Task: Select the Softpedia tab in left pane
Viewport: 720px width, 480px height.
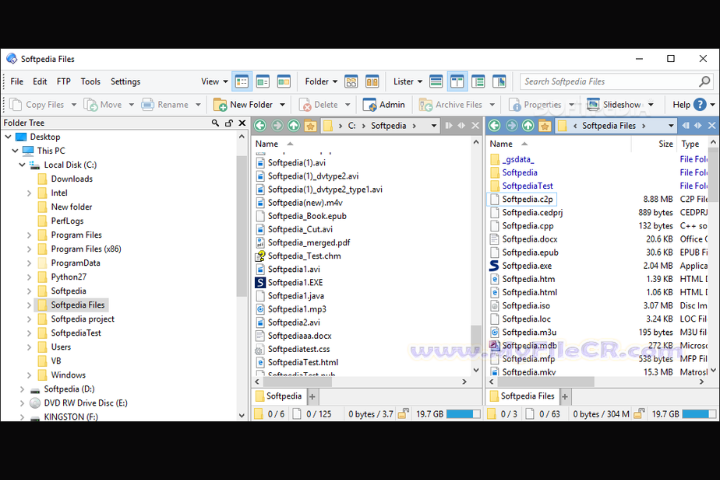Action: (279, 396)
